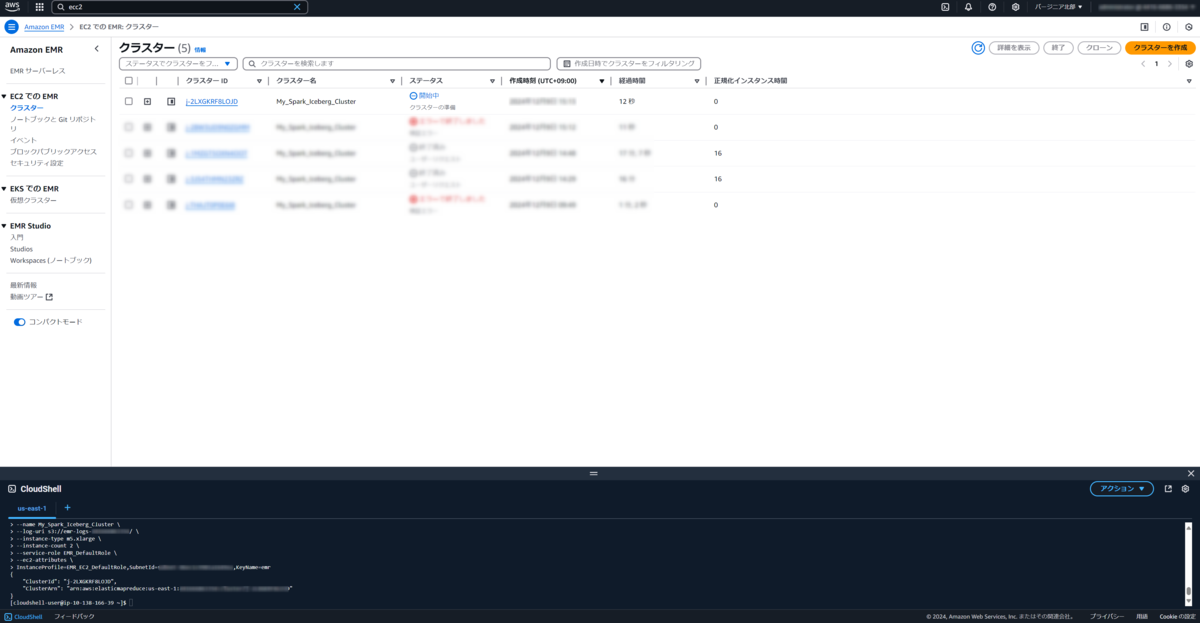Open イベント in sidebar

pos(23,140)
